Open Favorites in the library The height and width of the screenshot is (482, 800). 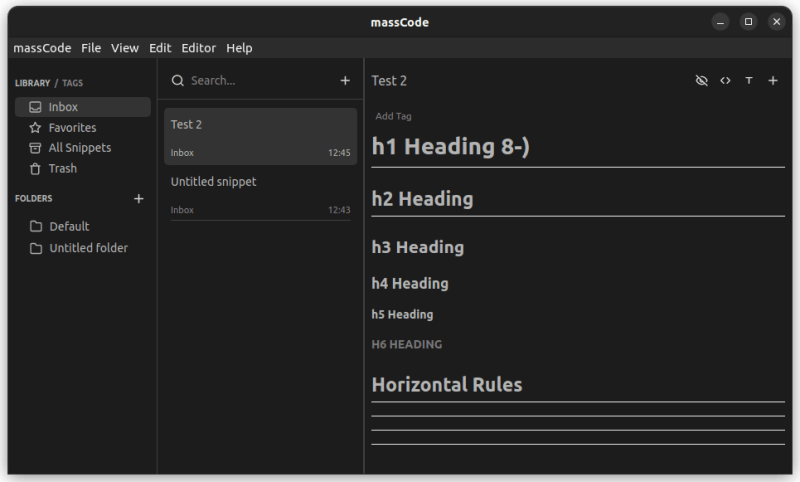pyautogui.click(x=72, y=128)
